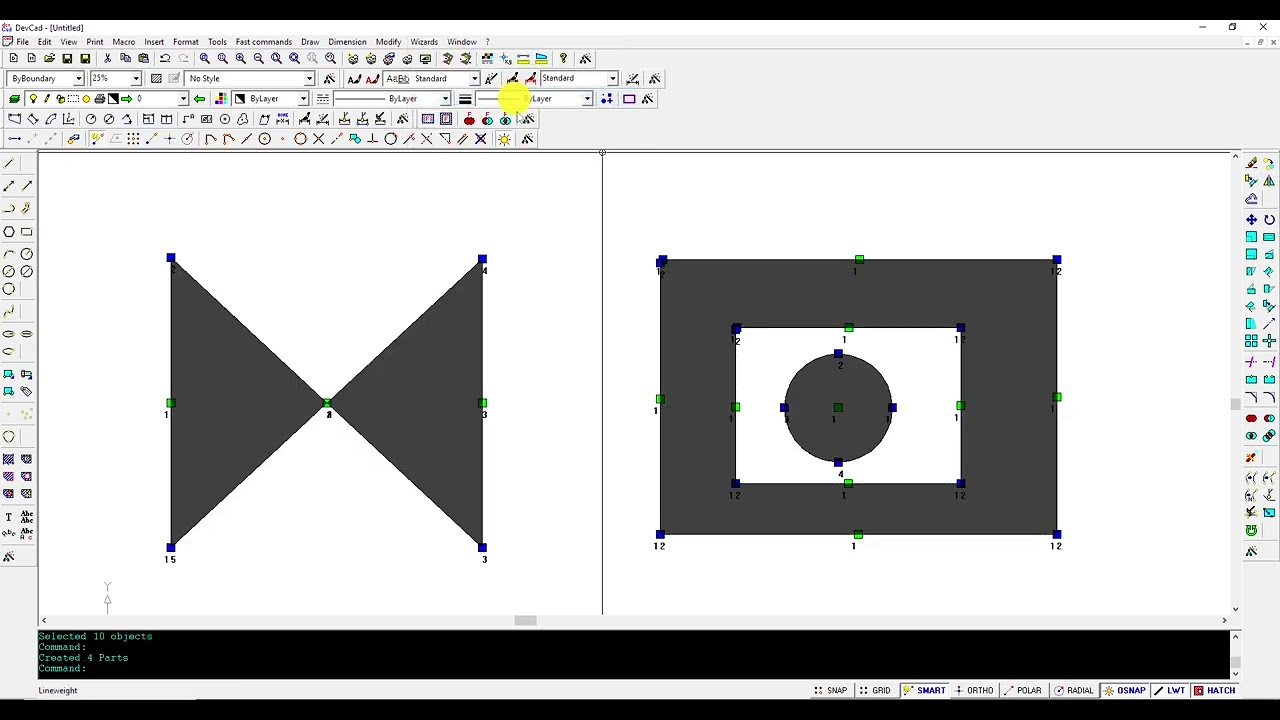Click the Cut scissors icon
The width and height of the screenshot is (1280, 720).
point(107,59)
